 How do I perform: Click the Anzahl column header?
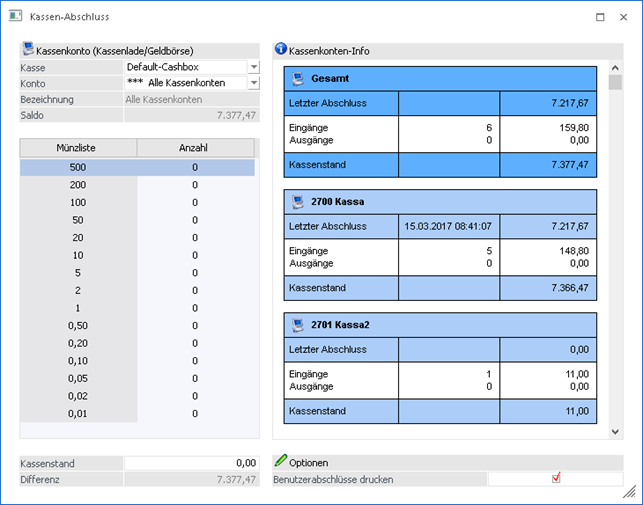pos(195,147)
